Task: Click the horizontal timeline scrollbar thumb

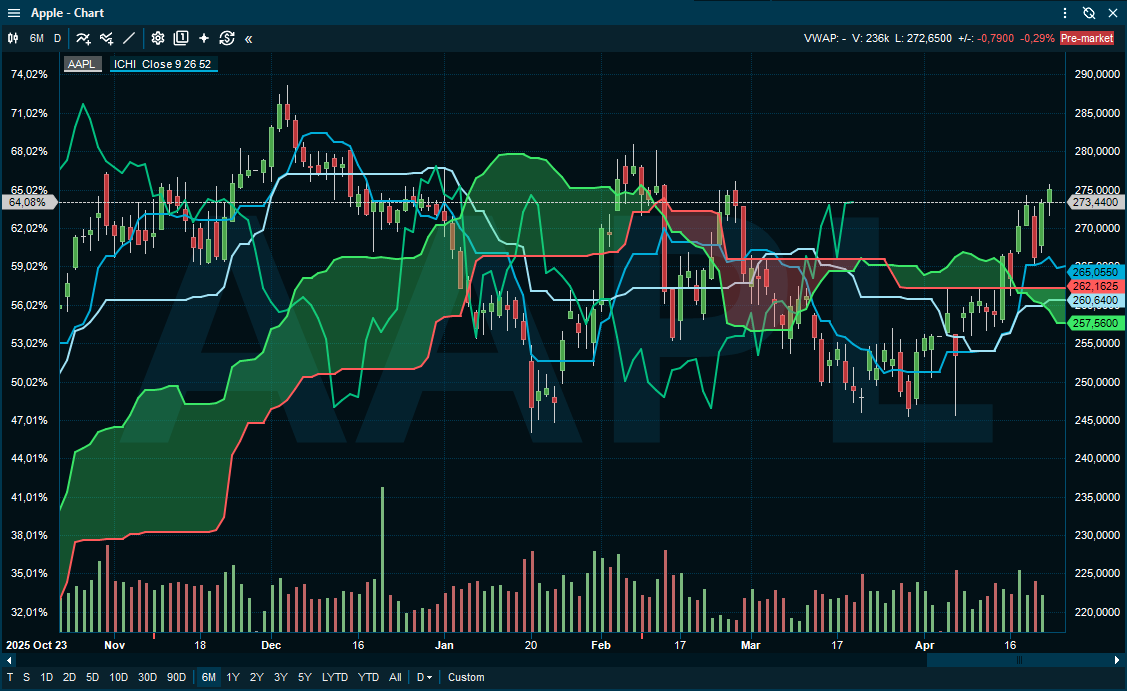Action: (x=1018, y=660)
